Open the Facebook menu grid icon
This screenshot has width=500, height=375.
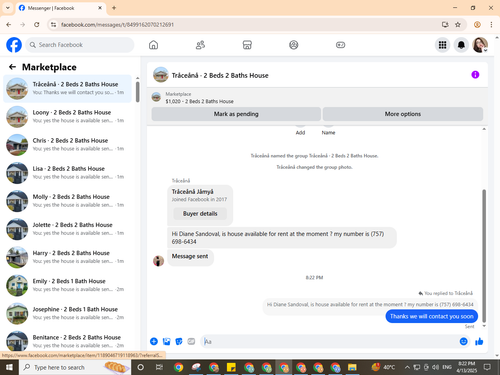(442, 45)
